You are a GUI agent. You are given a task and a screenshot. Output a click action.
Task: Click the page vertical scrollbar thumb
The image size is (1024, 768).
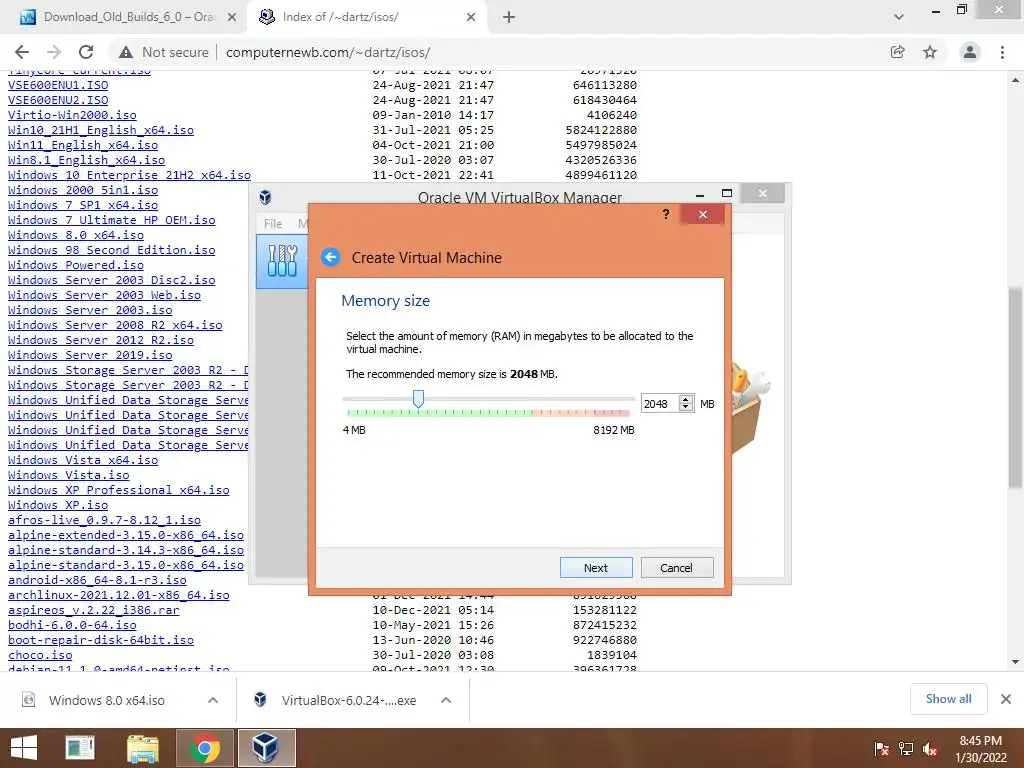(x=1015, y=388)
